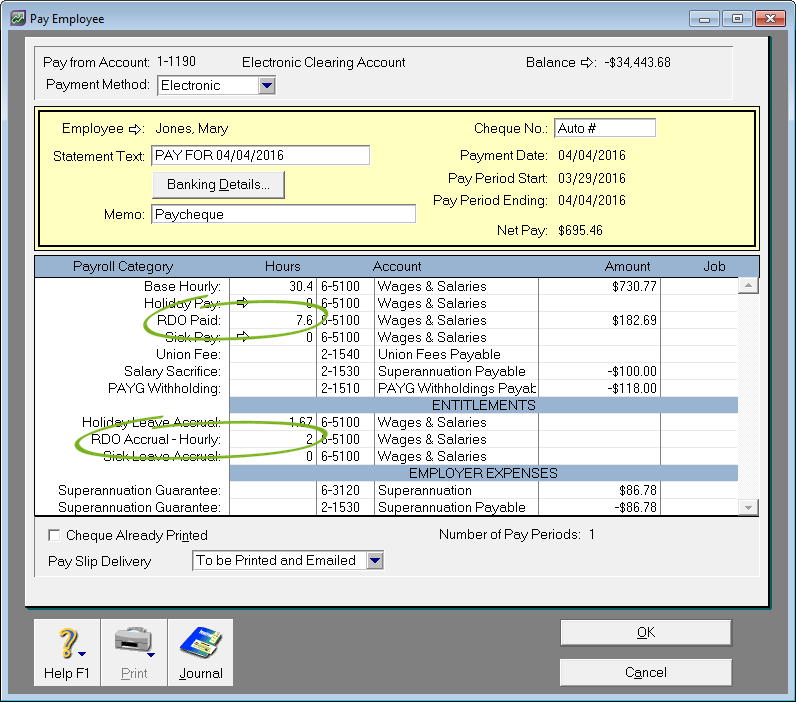The image size is (796, 702).
Task: Select the Cheque No. field
Action: pyautogui.click(x=604, y=129)
